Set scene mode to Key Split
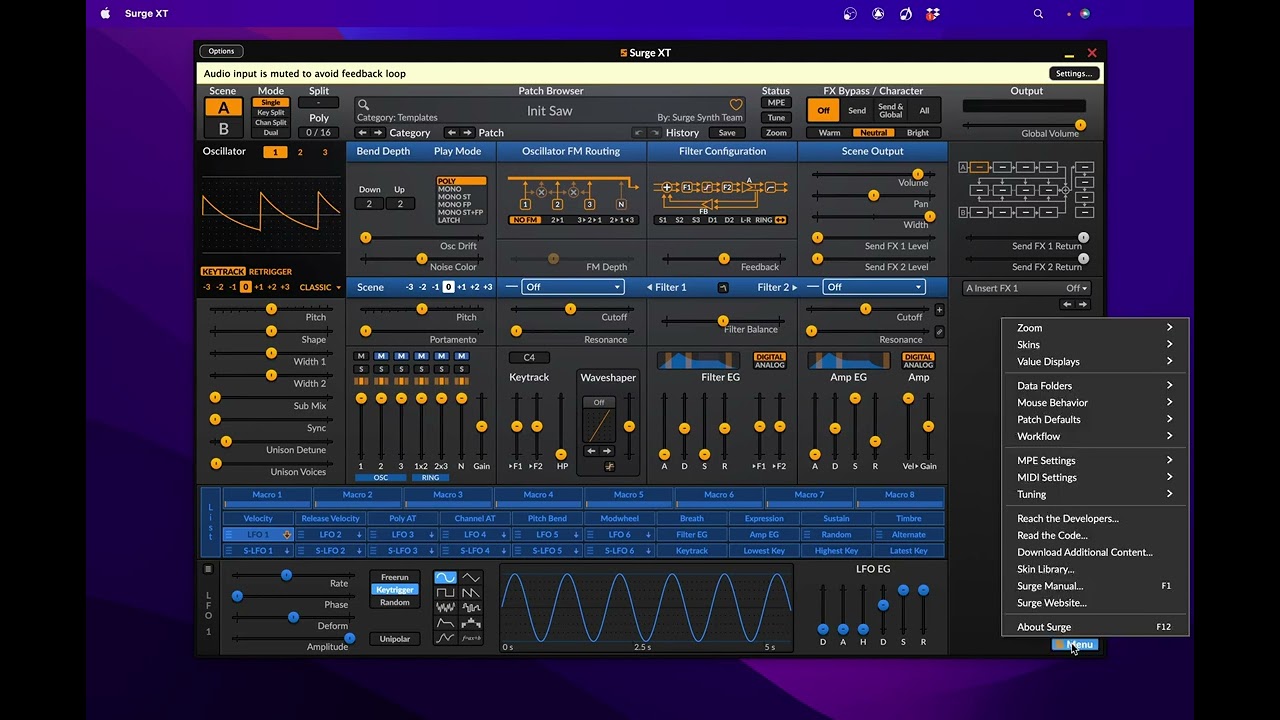1280x720 pixels. point(271,113)
